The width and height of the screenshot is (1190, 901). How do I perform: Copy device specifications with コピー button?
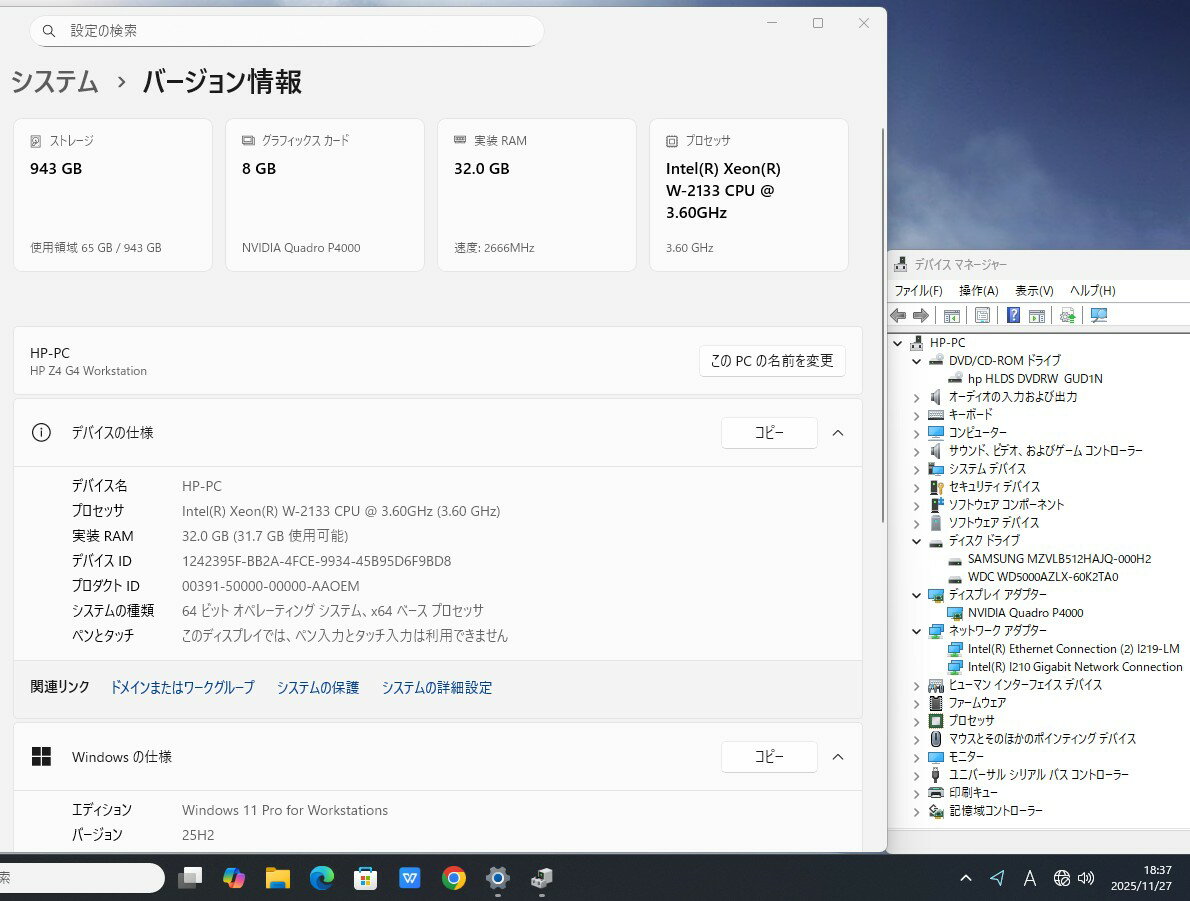tap(768, 433)
